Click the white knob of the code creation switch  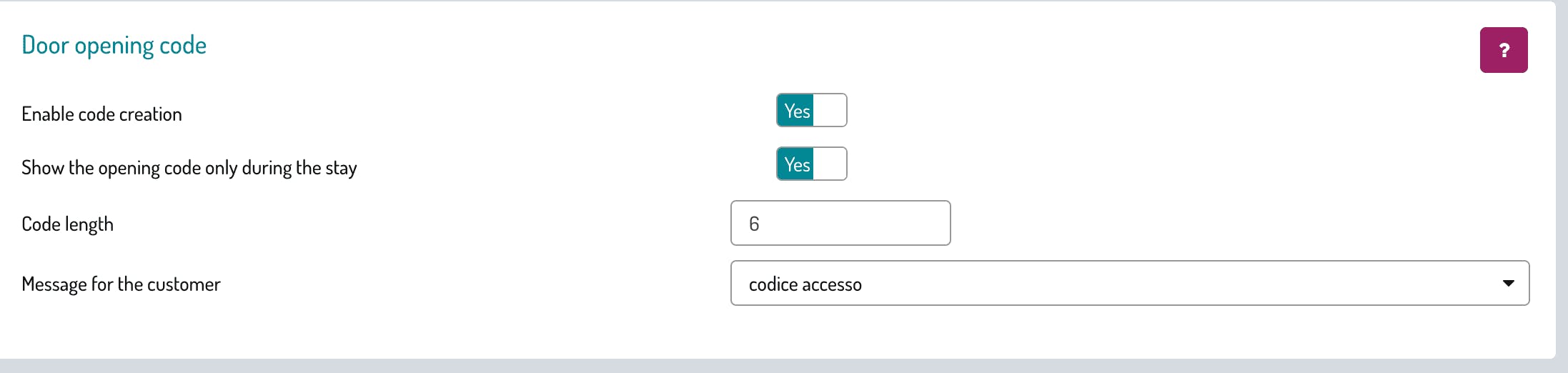829,111
